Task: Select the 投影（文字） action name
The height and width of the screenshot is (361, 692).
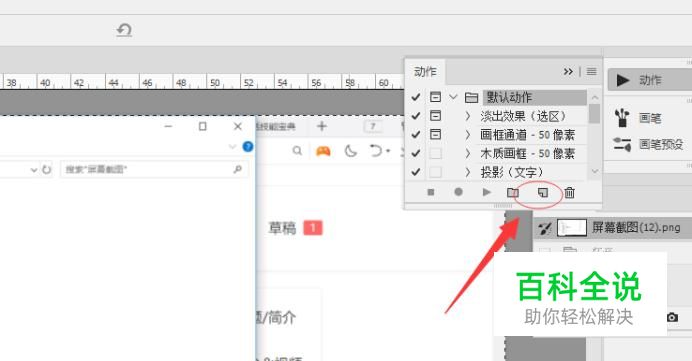Action: (x=512, y=172)
